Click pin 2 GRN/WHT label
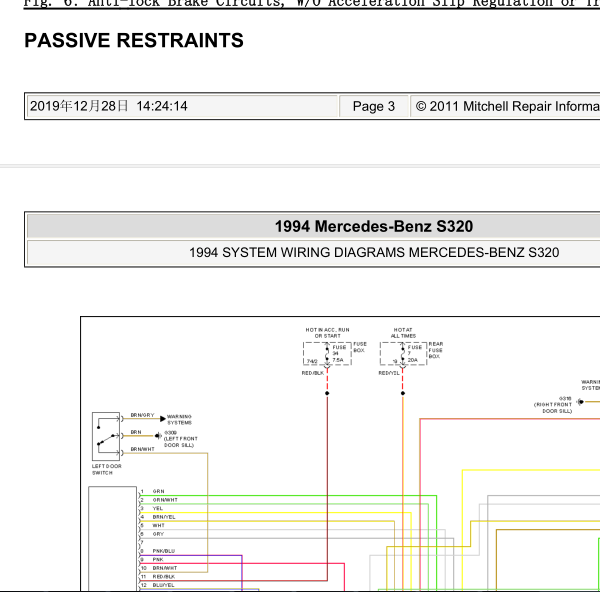600x592 pixels. click(165, 500)
